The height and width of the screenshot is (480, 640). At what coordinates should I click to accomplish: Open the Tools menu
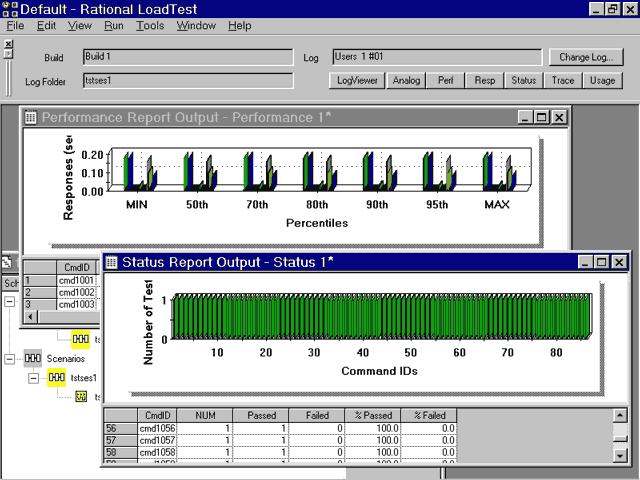pyautogui.click(x=150, y=26)
